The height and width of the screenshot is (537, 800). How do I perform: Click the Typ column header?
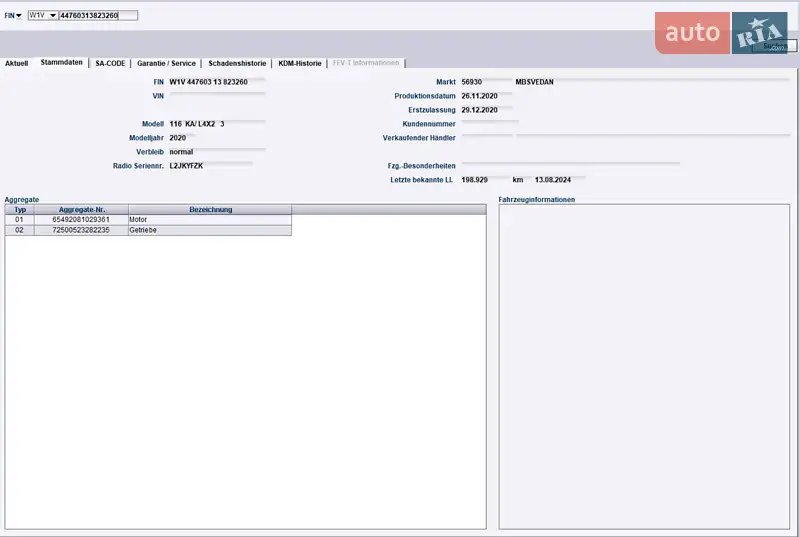(20, 209)
